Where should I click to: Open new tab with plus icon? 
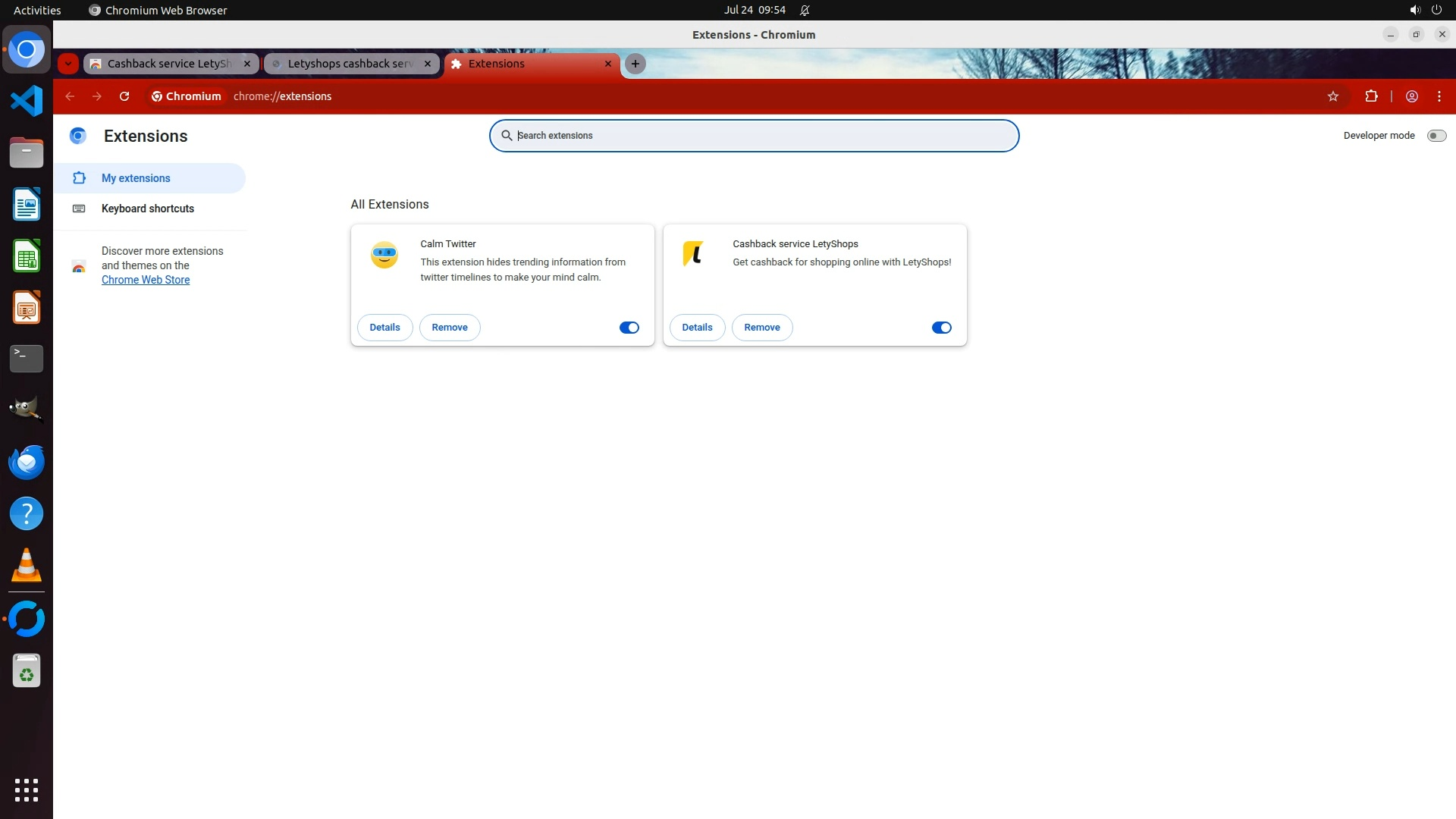(x=635, y=64)
